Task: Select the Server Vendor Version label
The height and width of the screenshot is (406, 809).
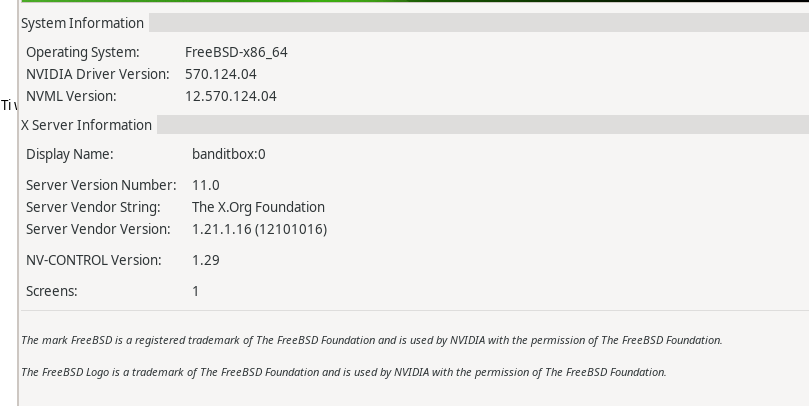Action: coord(98,229)
